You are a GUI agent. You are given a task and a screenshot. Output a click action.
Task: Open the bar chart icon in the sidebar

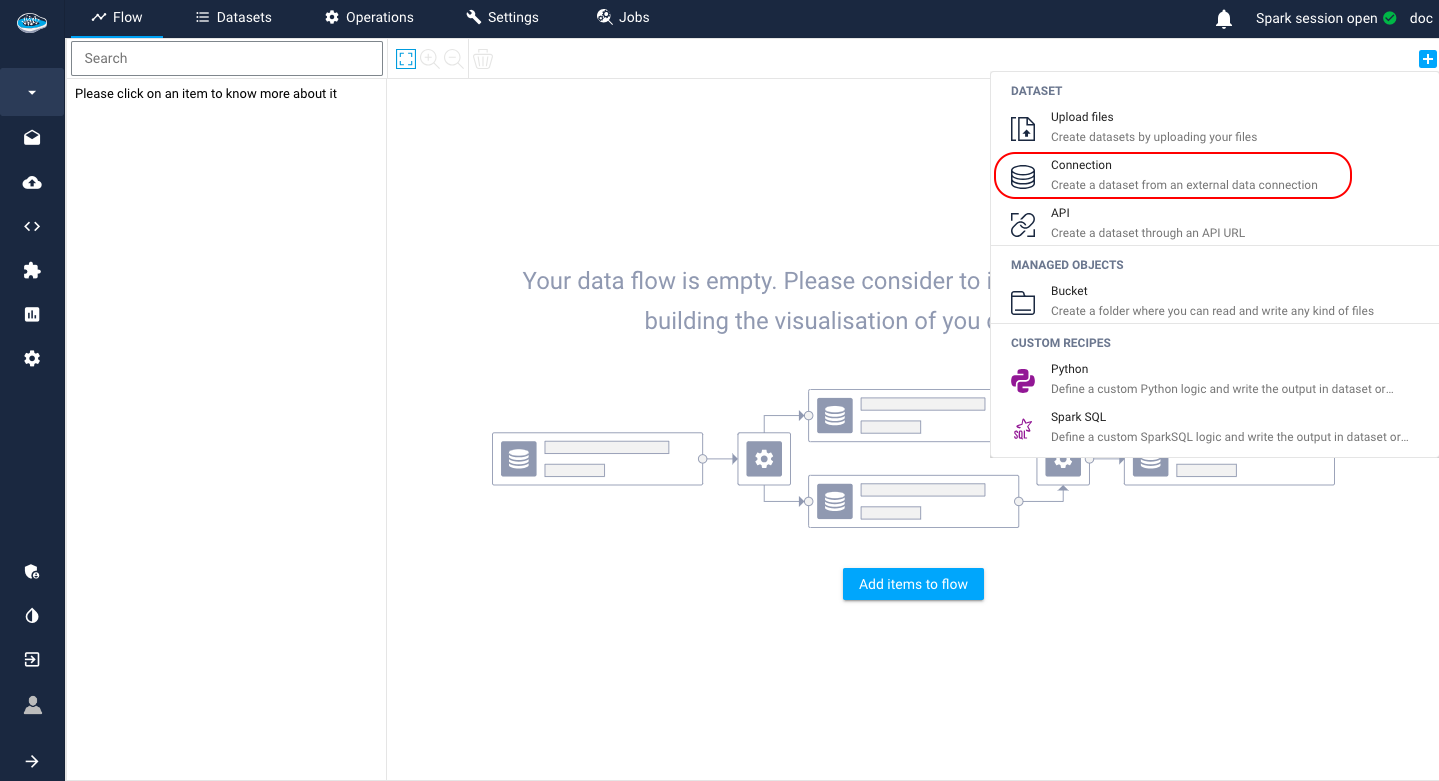32,315
